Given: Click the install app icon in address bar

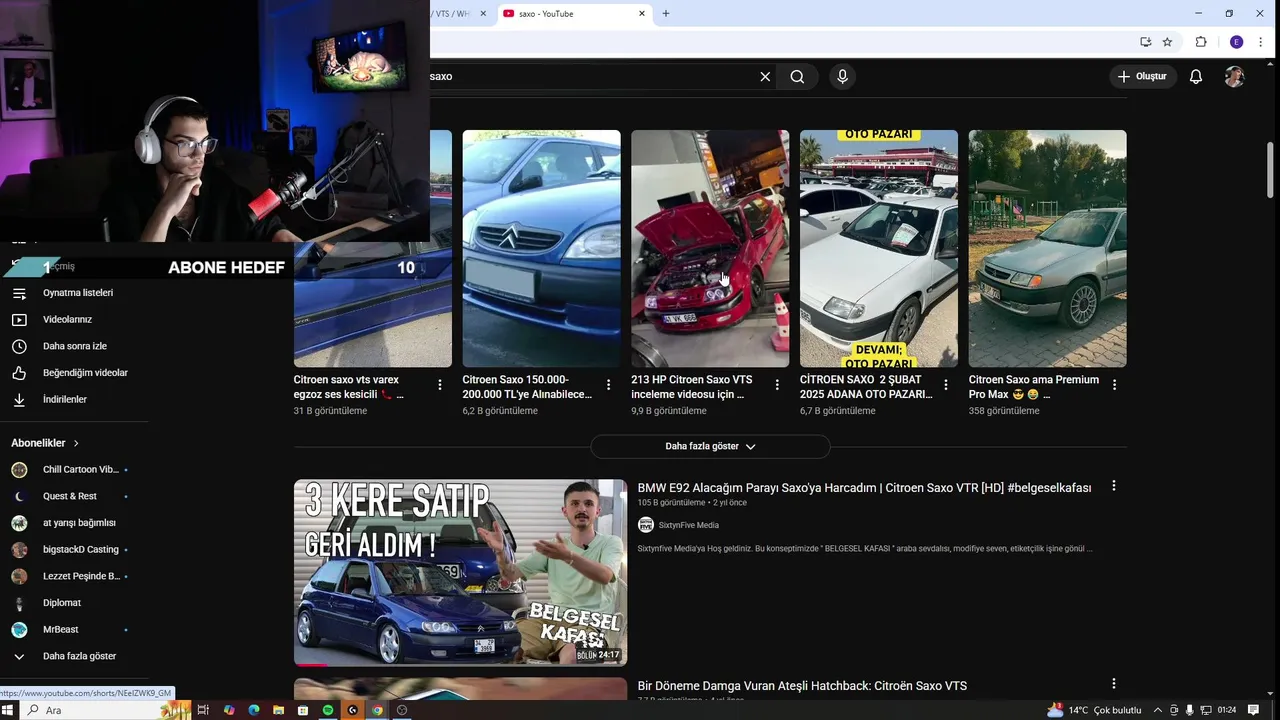Looking at the screenshot, I should pos(1145,42).
